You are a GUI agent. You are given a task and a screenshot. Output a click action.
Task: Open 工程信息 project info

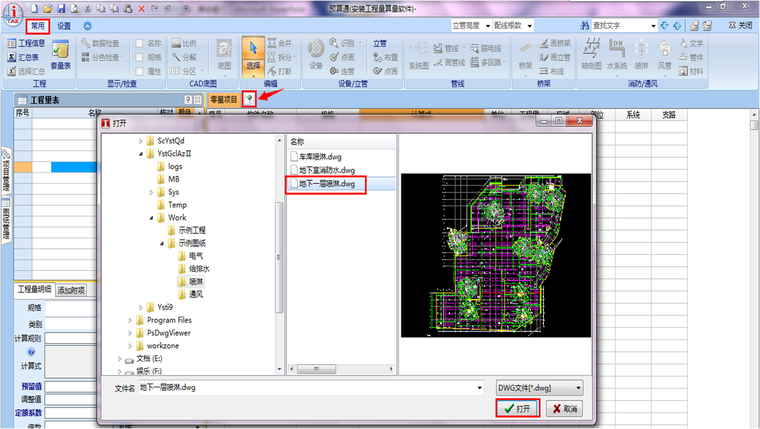[x=27, y=43]
